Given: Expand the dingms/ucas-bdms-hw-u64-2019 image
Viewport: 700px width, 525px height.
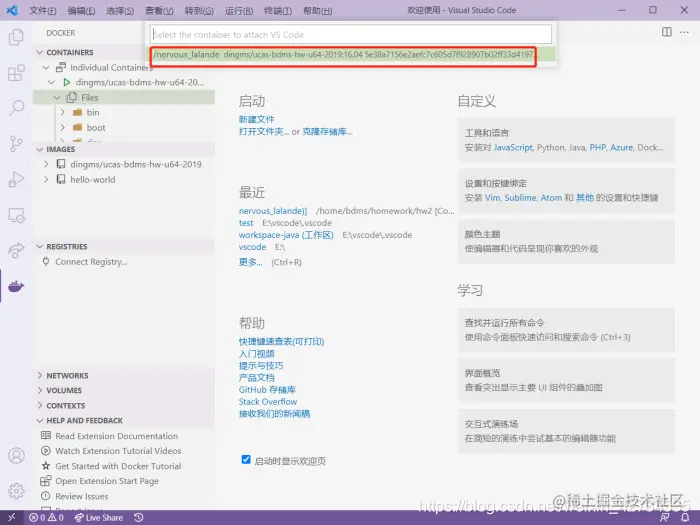Looking at the screenshot, I should pyautogui.click(x=46, y=164).
